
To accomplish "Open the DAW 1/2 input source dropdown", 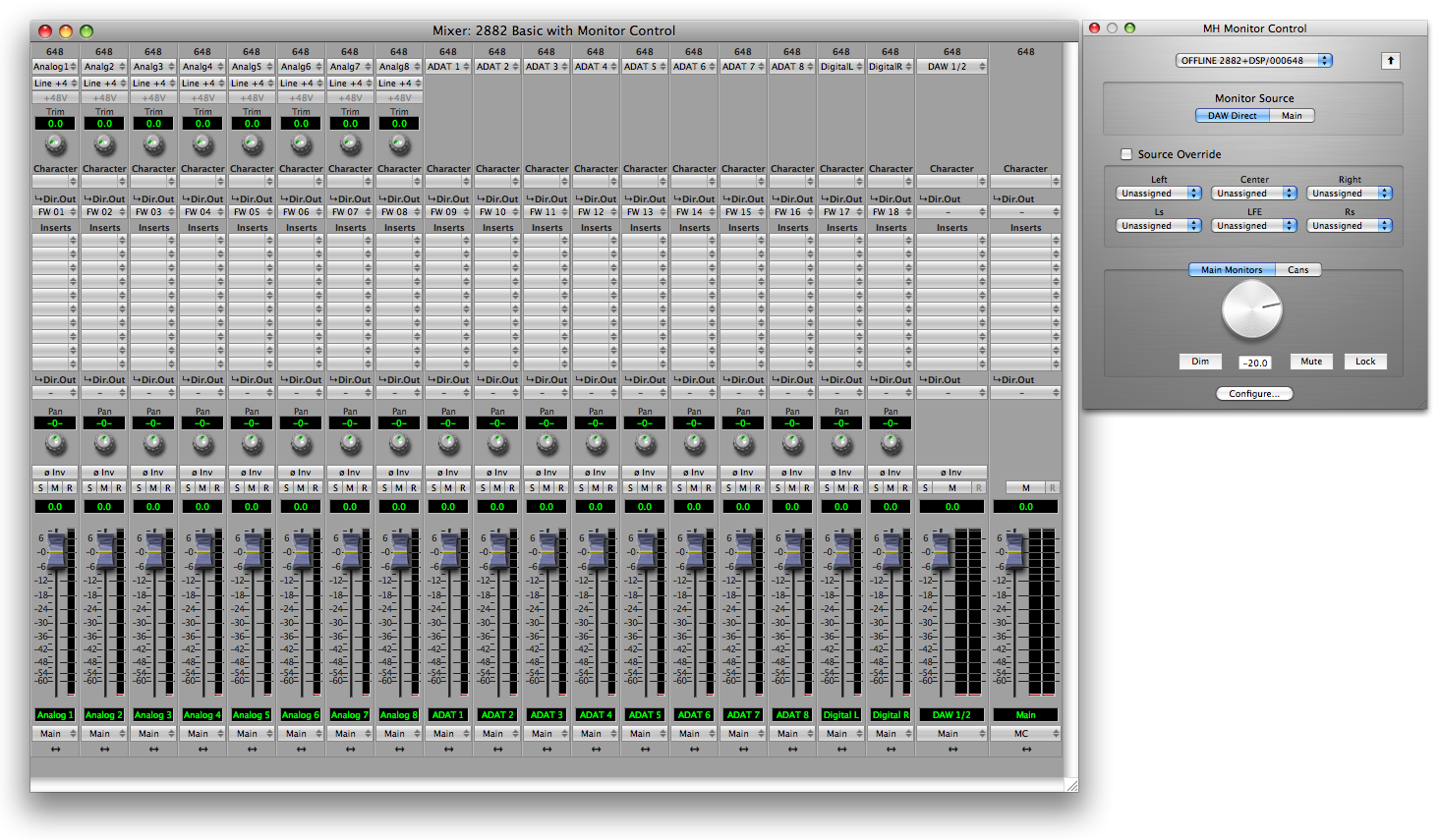I will 951,67.
